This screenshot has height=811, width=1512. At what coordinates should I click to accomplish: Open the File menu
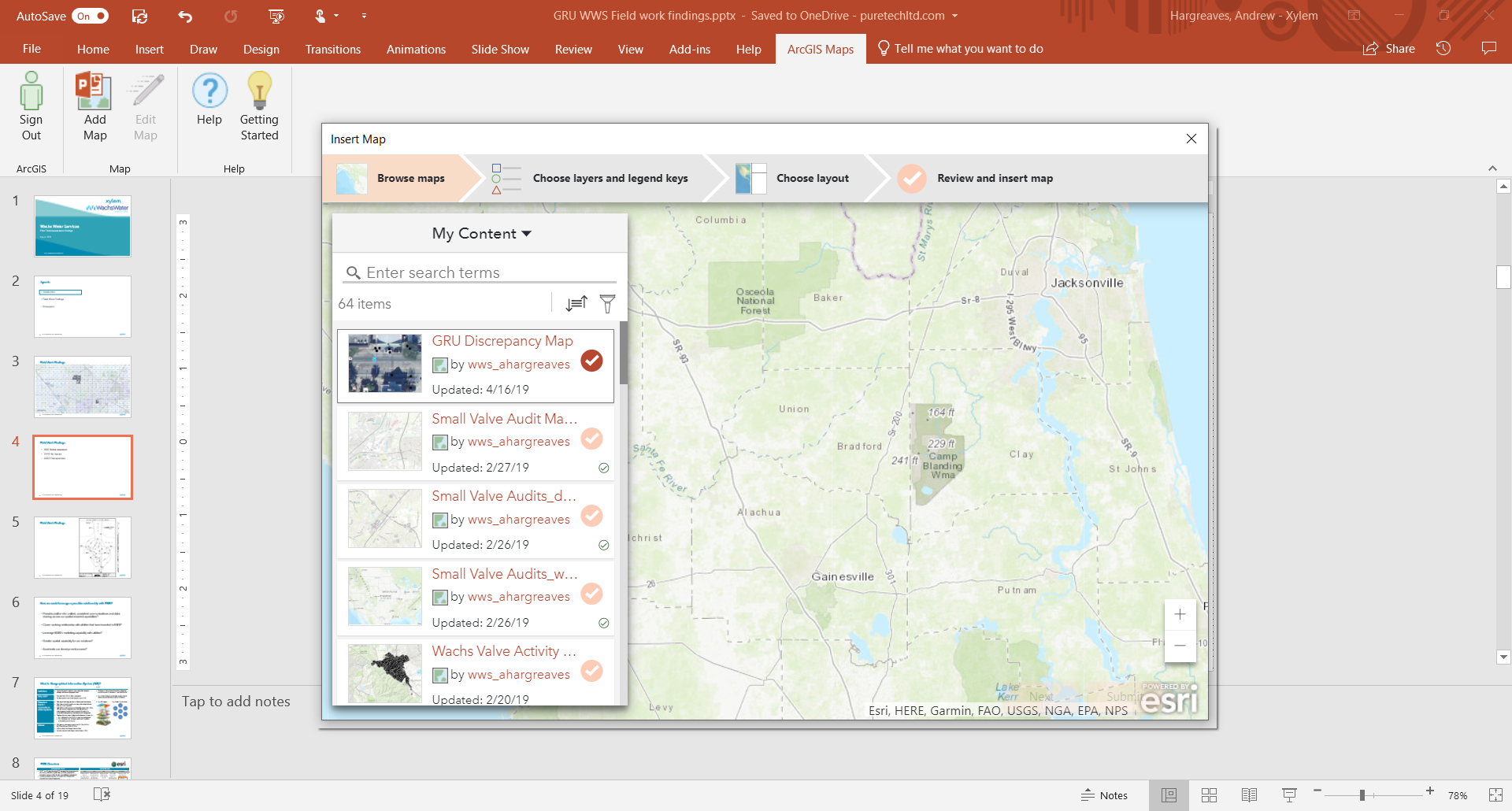coord(31,49)
